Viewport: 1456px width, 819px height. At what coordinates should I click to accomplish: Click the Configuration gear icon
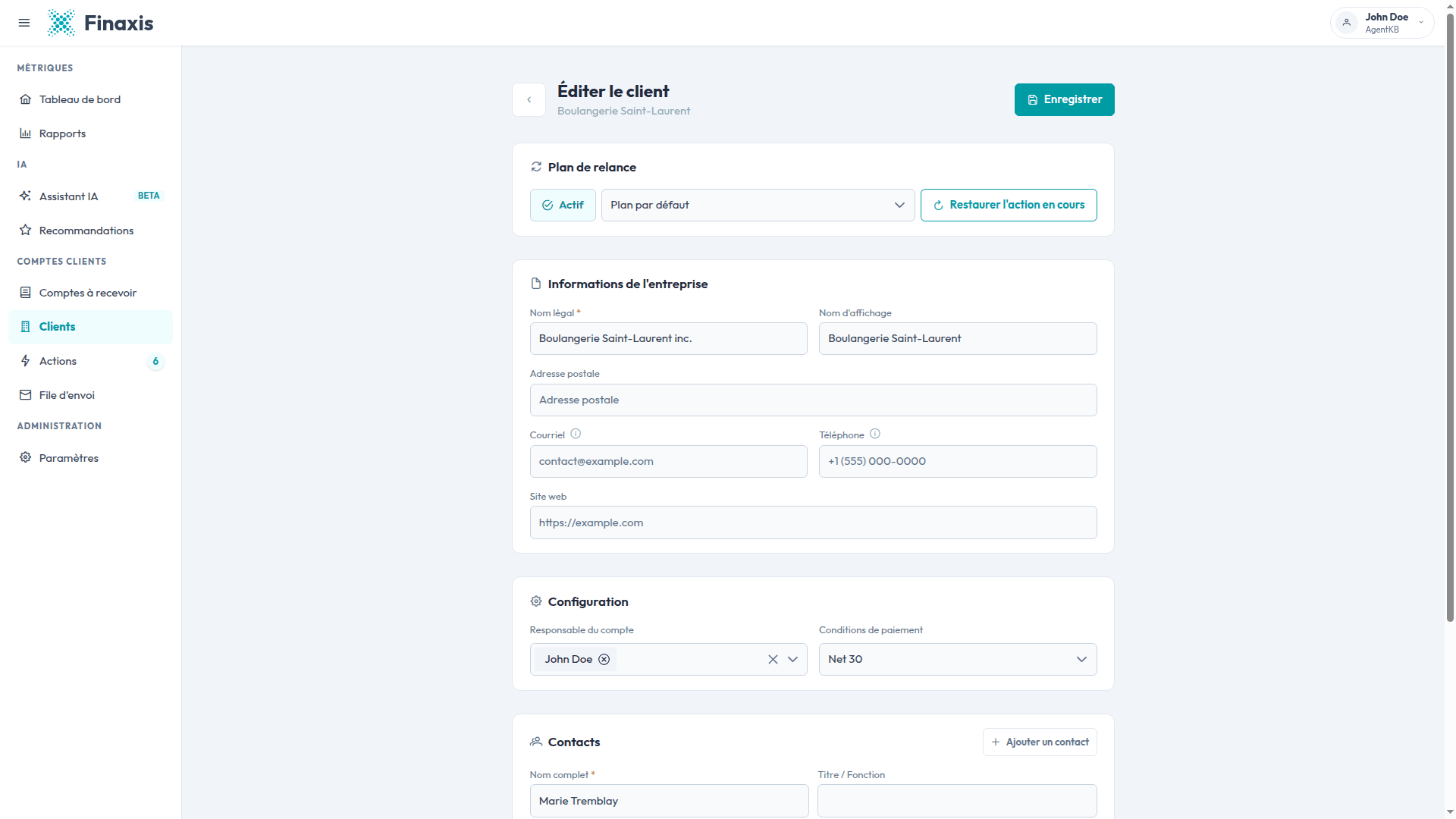[x=536, y=601]
